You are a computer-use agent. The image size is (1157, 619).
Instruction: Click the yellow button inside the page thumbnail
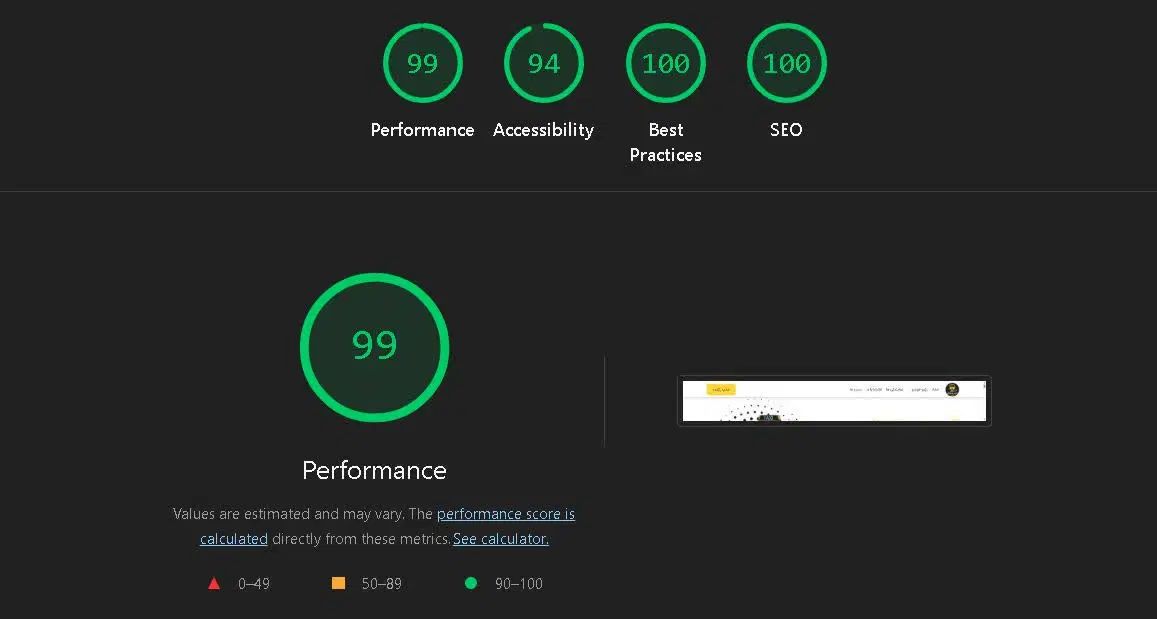click(x=721, y=390)
